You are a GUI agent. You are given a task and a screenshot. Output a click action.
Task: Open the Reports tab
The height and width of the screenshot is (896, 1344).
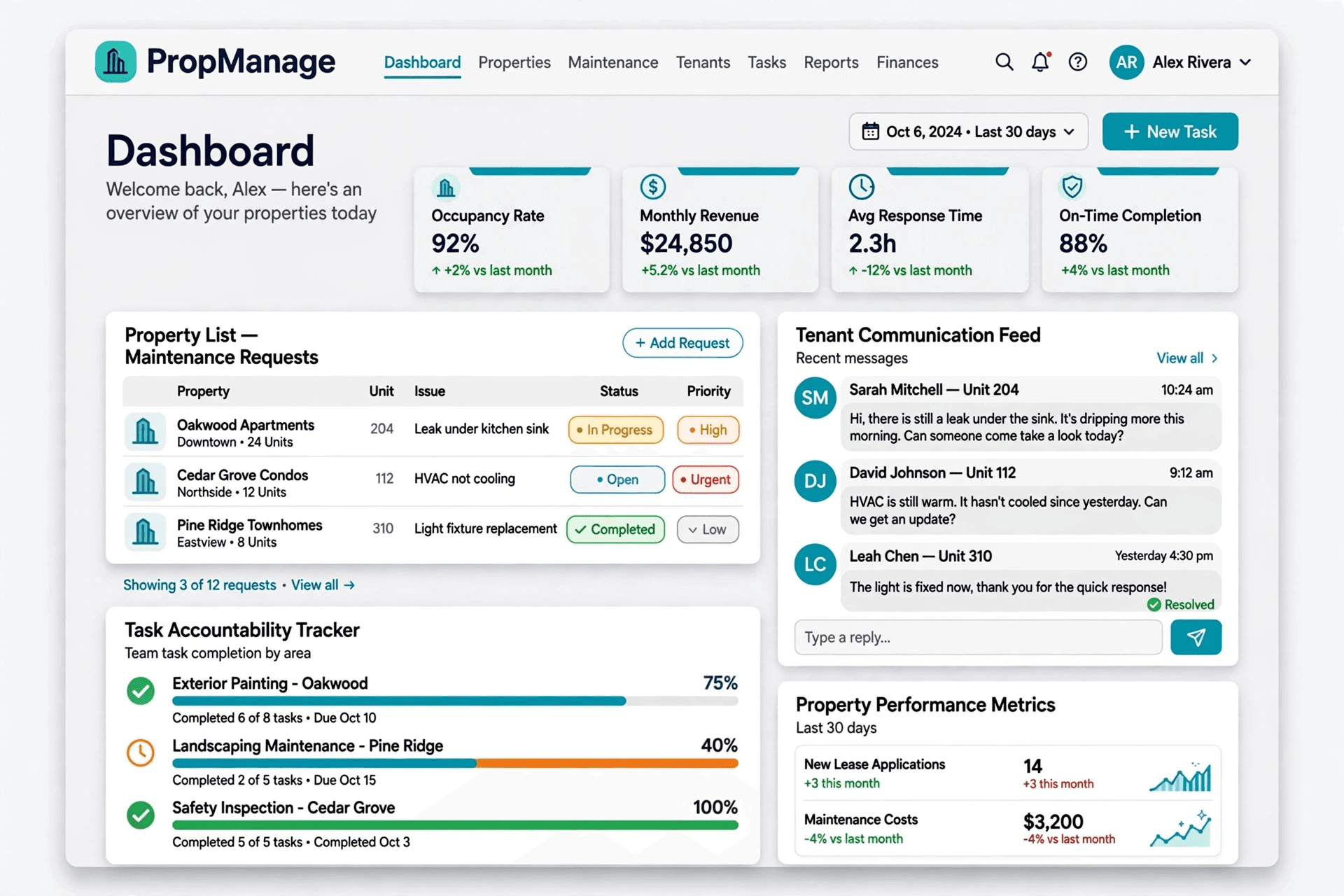(x=831, y=62)
